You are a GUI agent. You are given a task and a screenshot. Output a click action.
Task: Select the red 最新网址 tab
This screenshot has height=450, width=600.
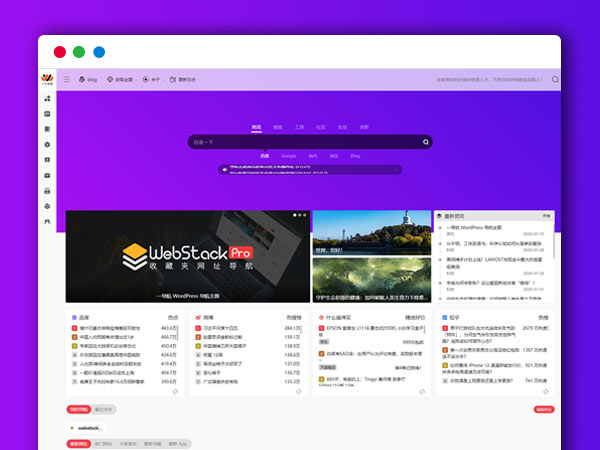point(79,444)
